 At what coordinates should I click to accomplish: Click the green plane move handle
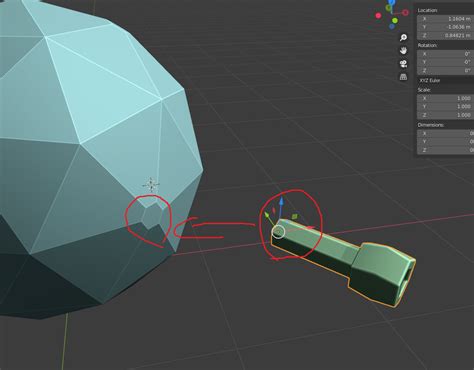tap(295, 217)
